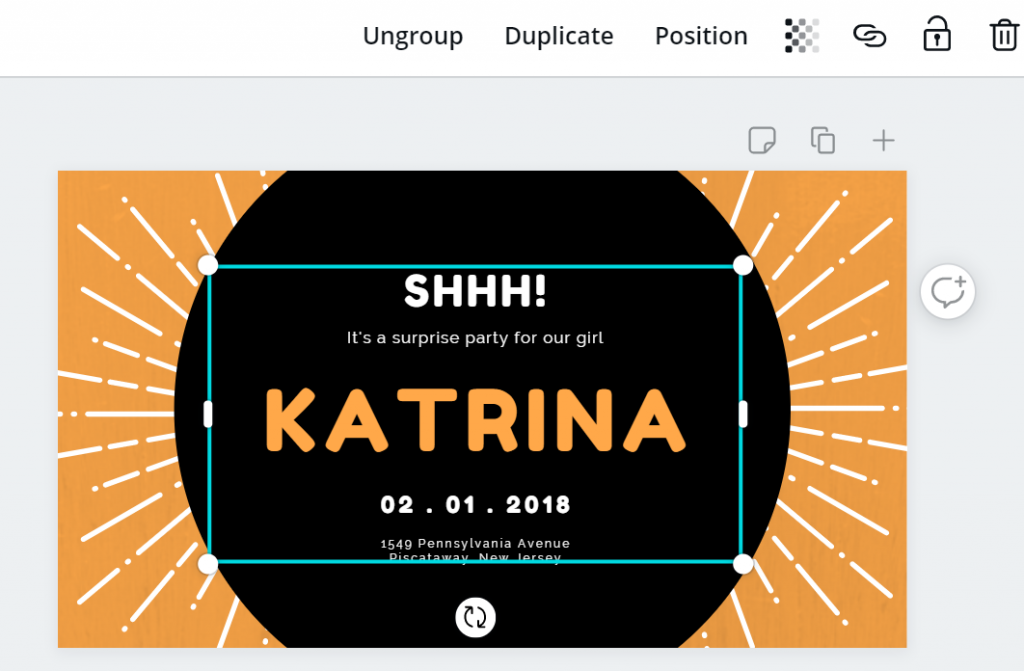Click the bottom-left corner resize handle
1024x671 pixels.
(208, 563)
